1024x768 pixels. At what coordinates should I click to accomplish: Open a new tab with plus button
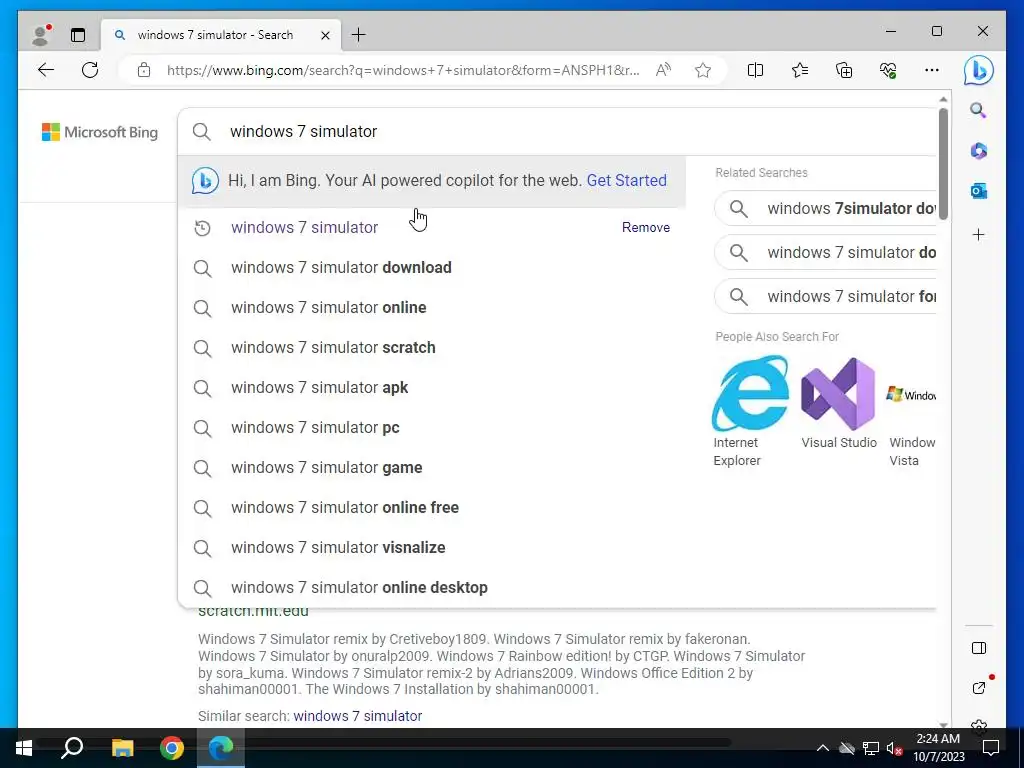coord(359,35)
